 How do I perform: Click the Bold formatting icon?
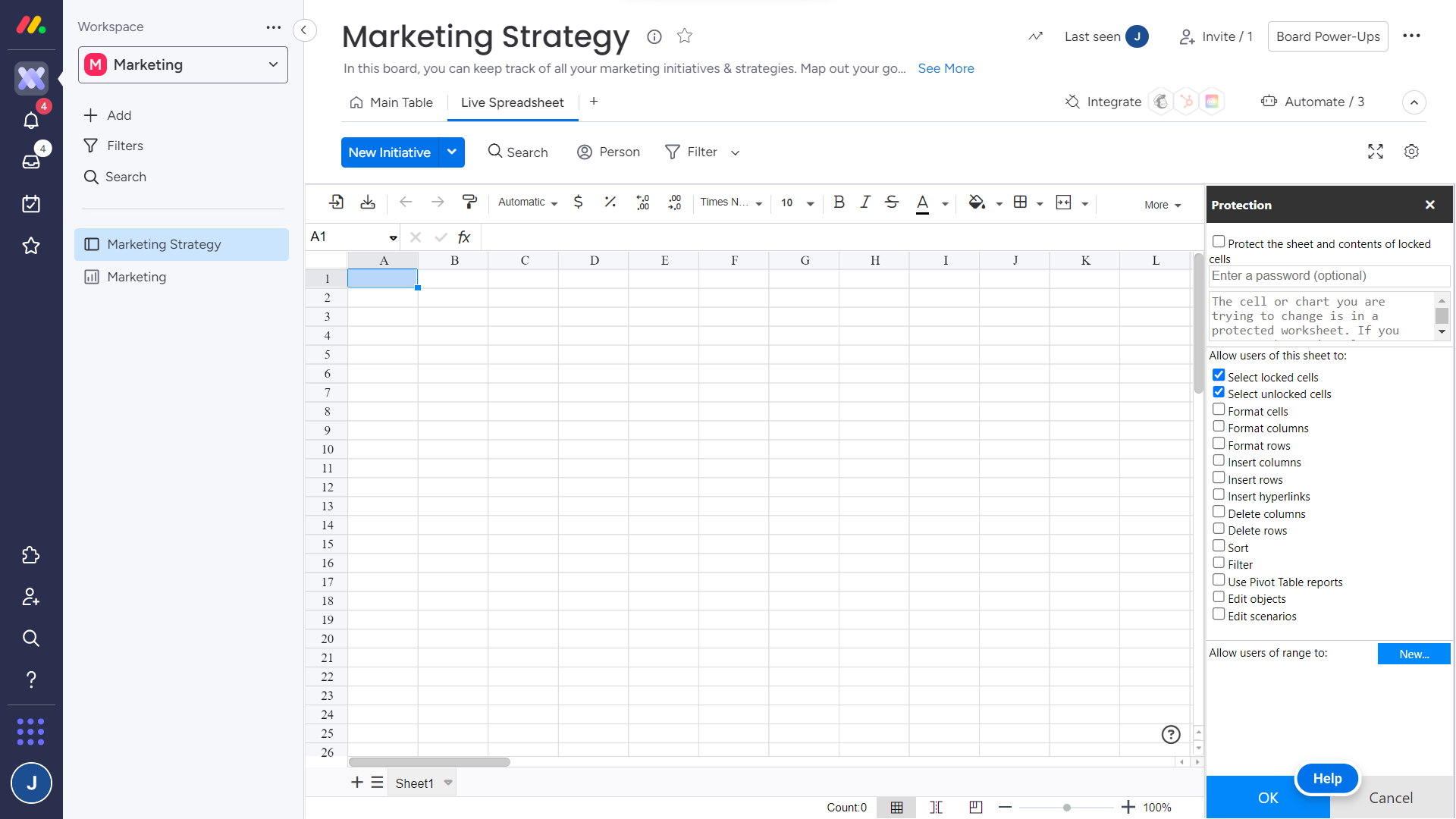(839, 202)
